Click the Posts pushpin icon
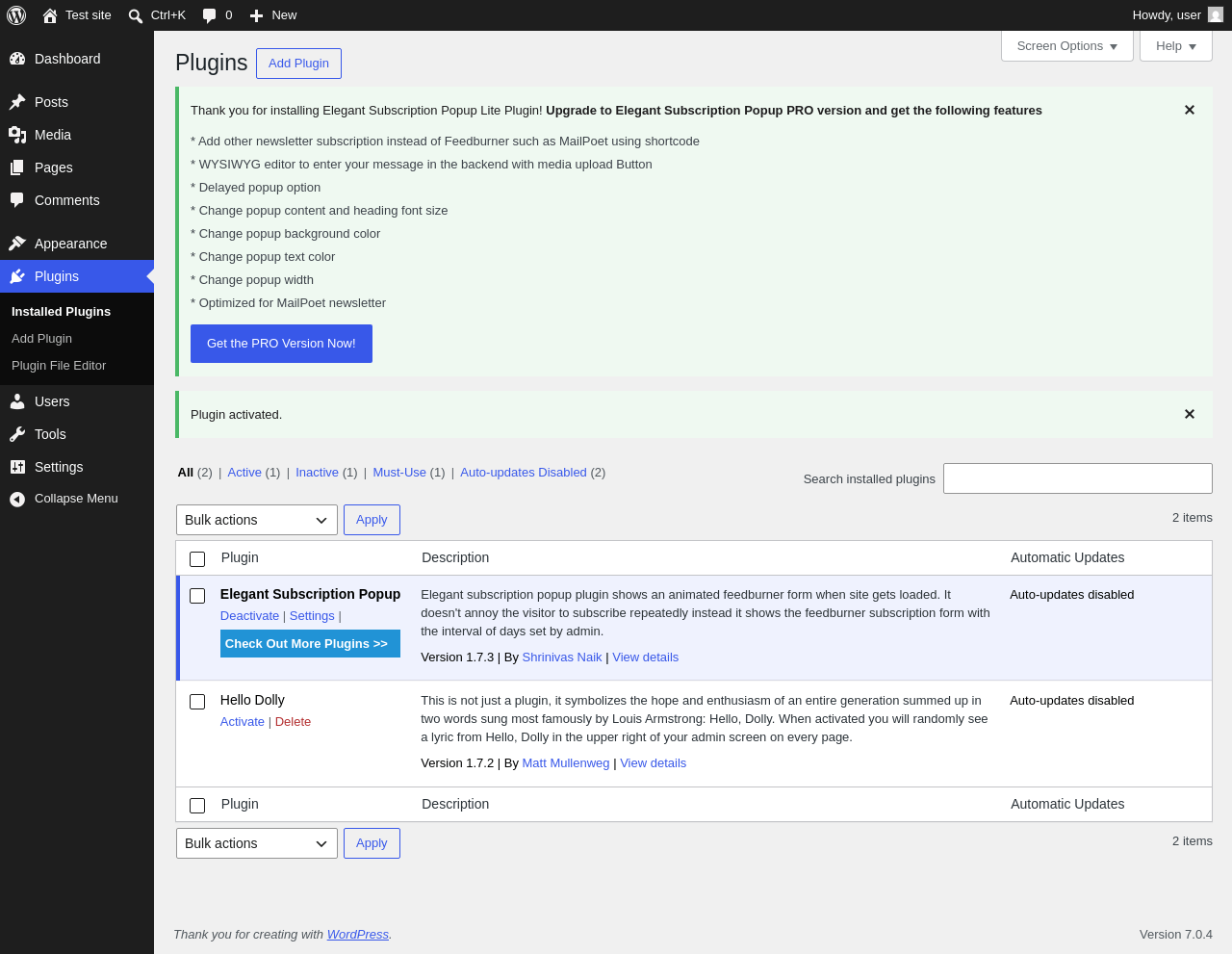Image resolution: width=1232 pixels, height=954 pixels. [17, 102]
